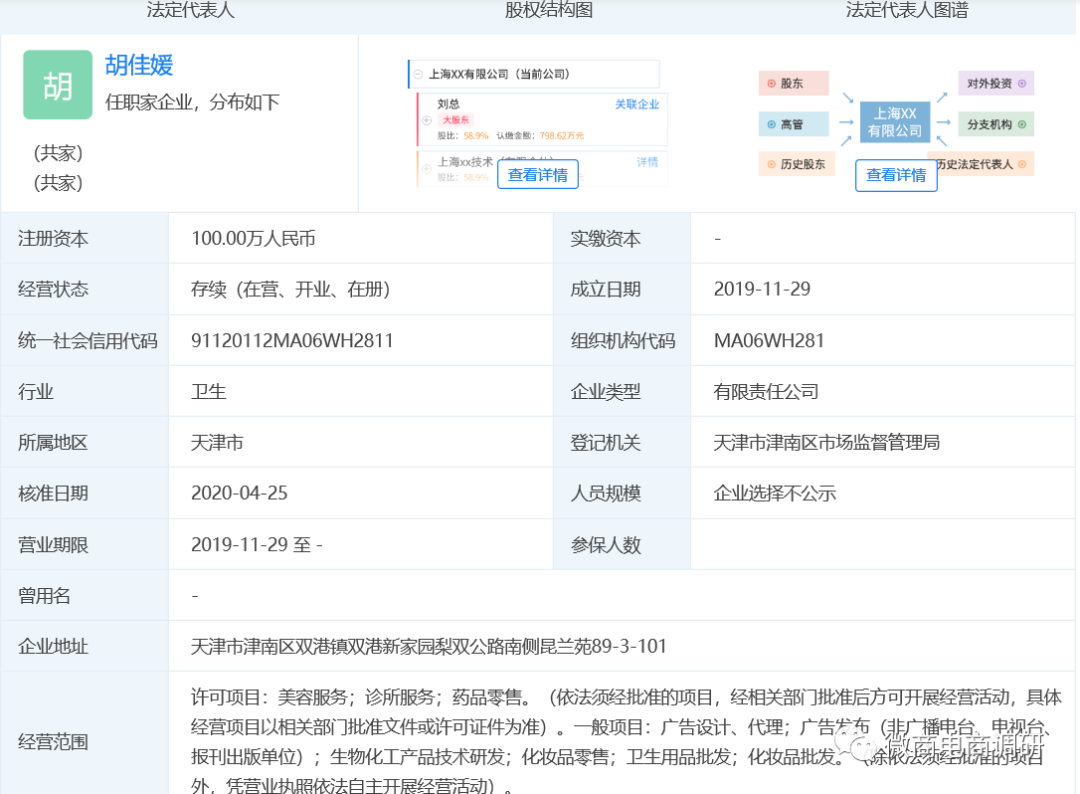Click the pink 大股东 tag
The height and width of the screenshot is (794, 1080).
(x=456, y=118)
